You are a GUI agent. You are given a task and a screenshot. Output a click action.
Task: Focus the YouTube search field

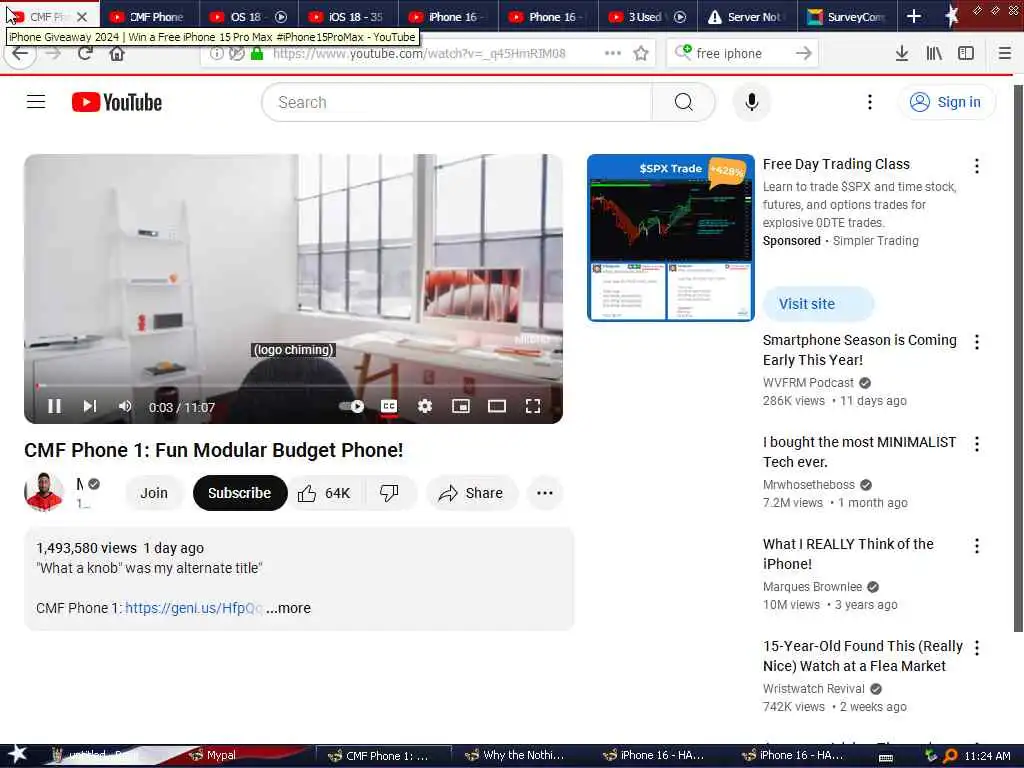coord(457,103)
